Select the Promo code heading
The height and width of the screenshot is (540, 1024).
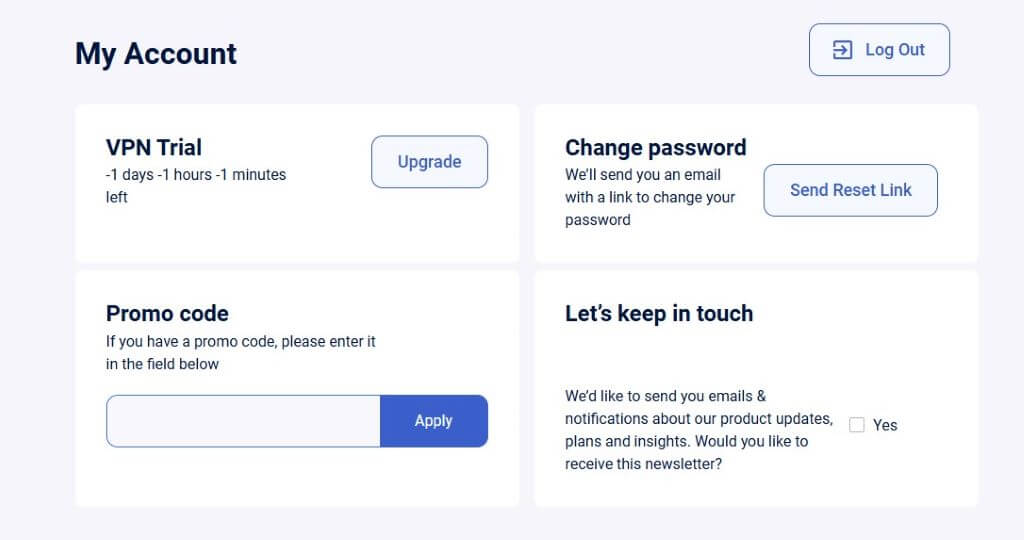click(x=167, y=313)
